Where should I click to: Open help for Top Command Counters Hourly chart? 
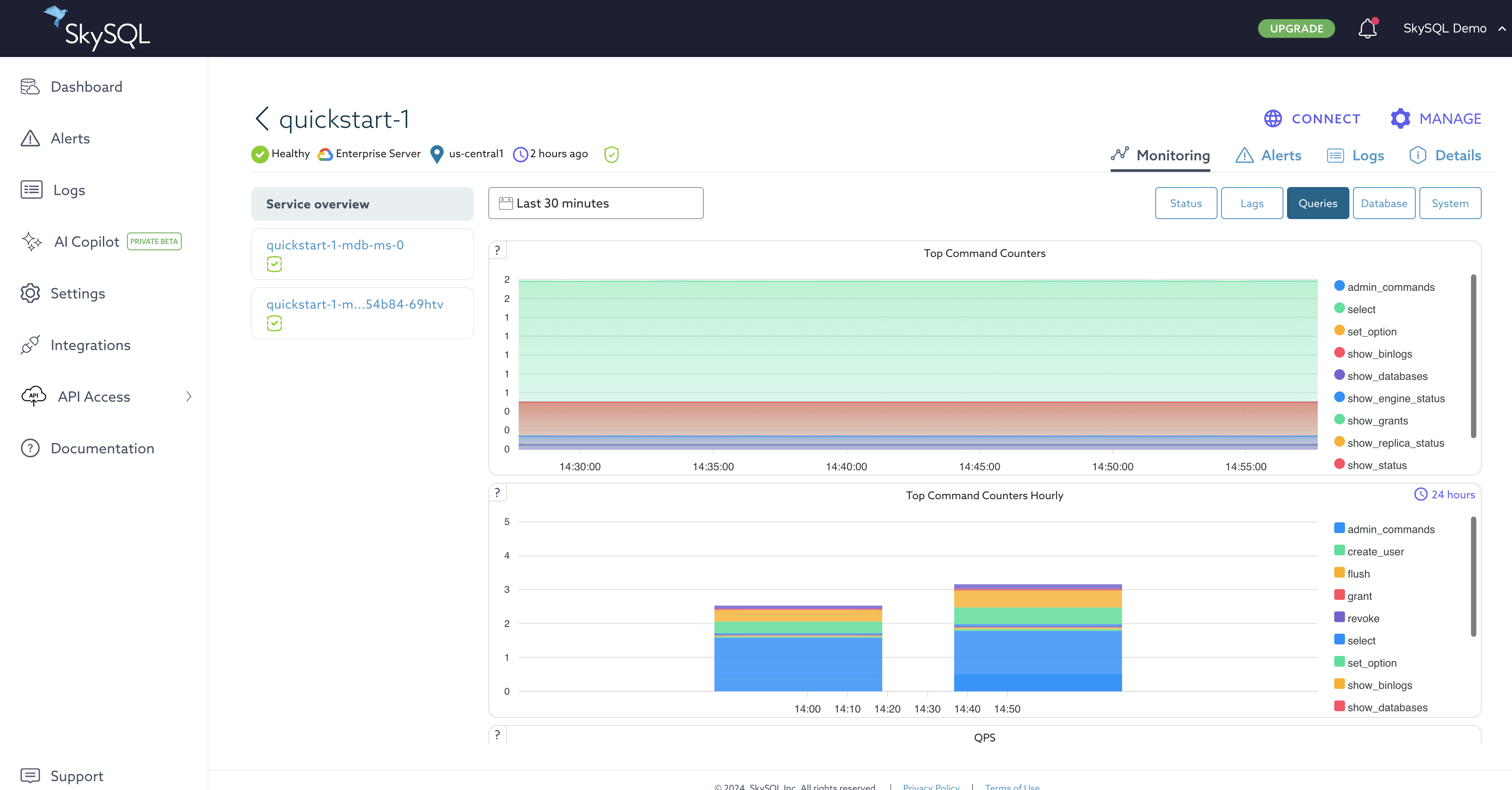(497, 493)
